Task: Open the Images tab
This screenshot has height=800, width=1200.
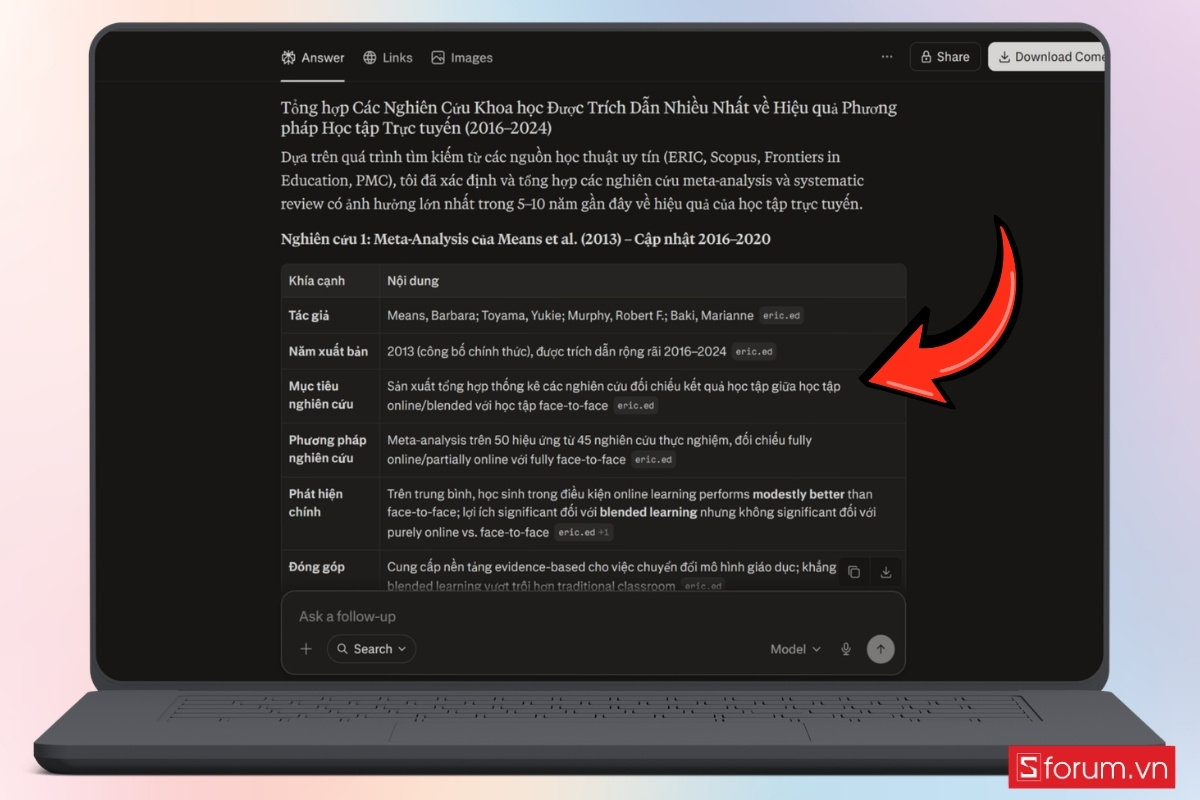Action: pos(462,58)
